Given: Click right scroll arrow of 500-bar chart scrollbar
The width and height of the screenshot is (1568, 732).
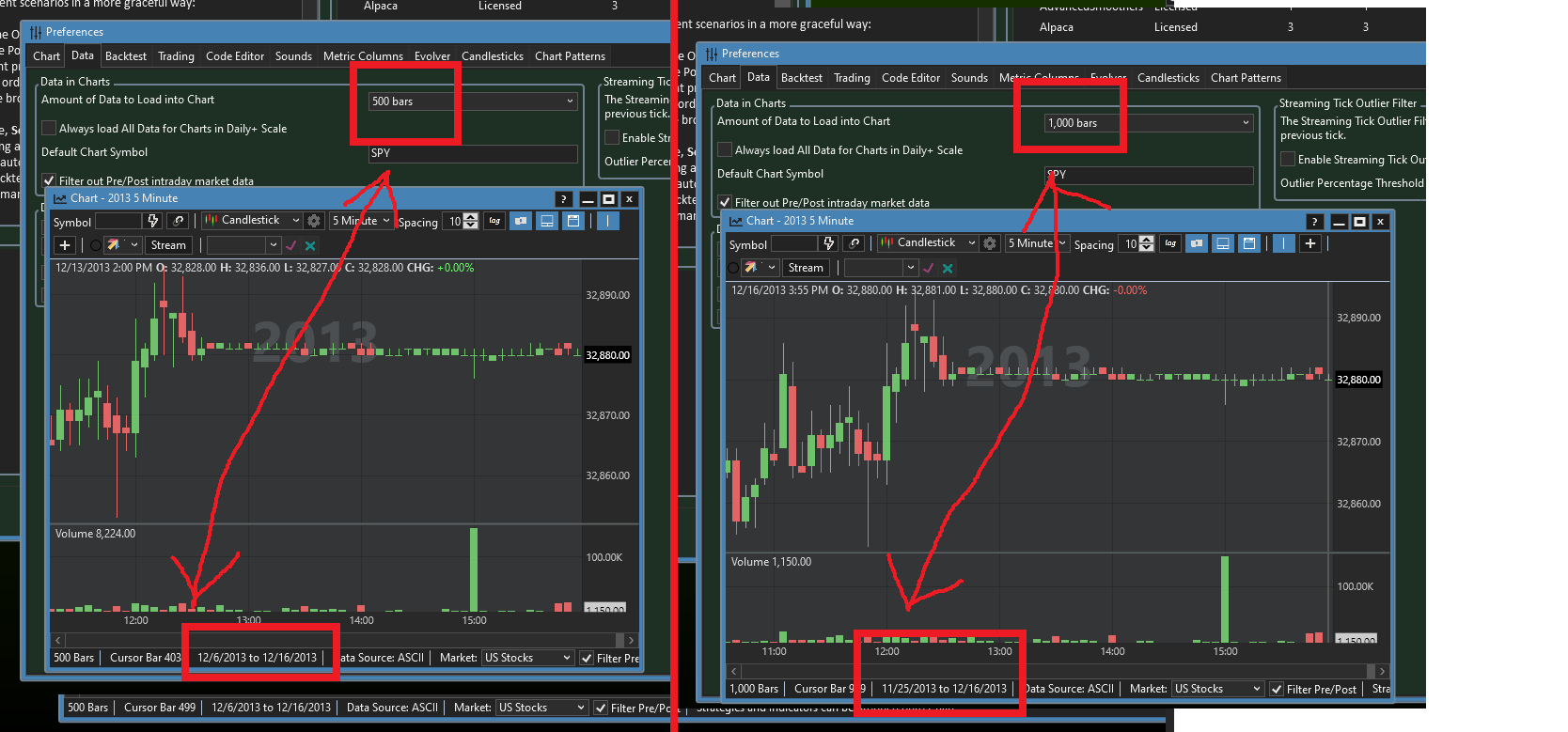Looking at the screenshot, I should pos(631,640).
